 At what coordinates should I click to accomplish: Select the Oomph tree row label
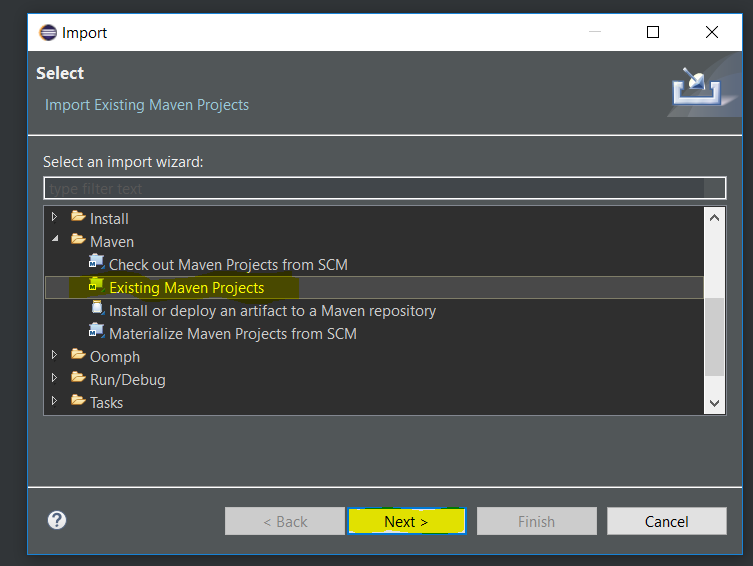coord(115,357)
